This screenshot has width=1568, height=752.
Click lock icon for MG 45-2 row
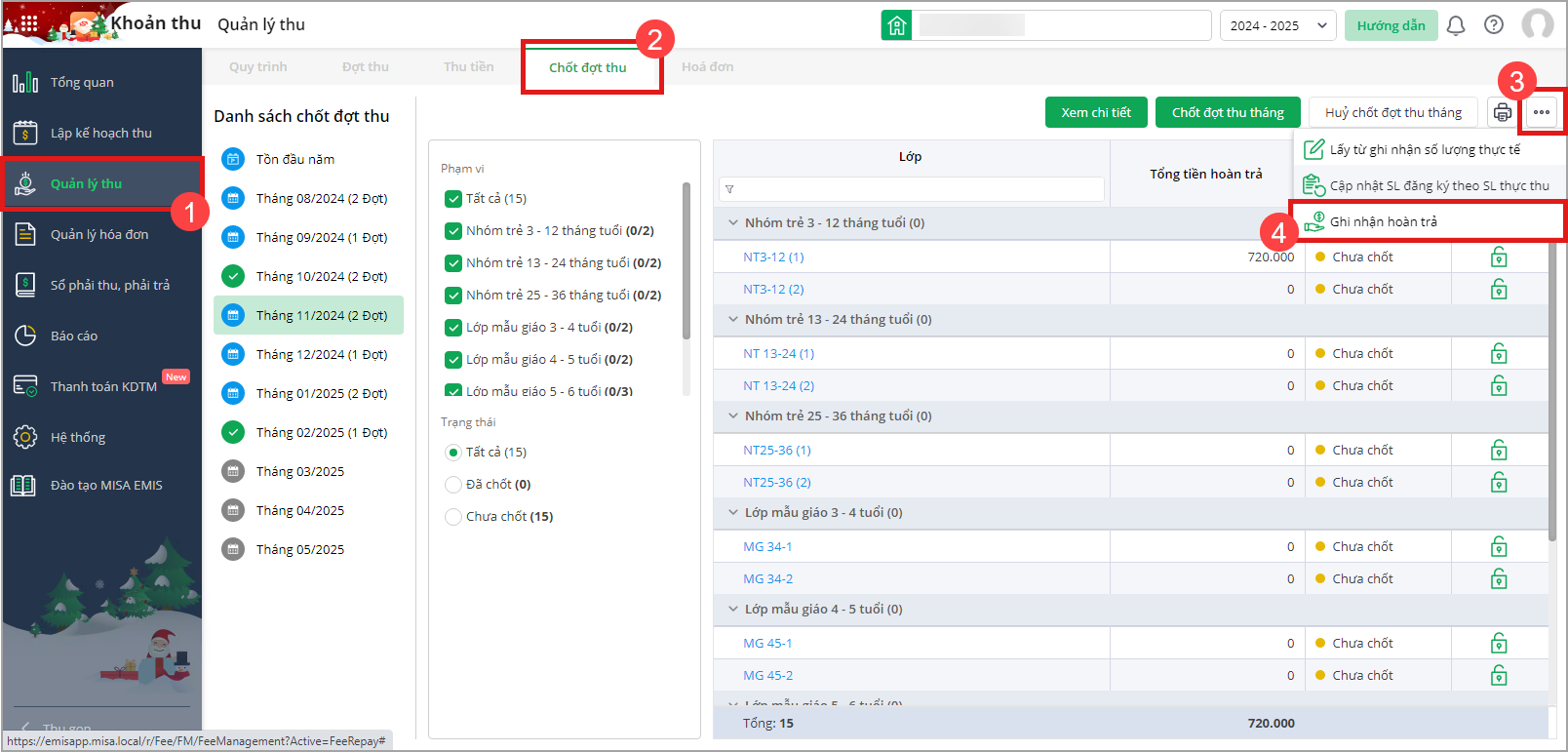point(1499,675)
